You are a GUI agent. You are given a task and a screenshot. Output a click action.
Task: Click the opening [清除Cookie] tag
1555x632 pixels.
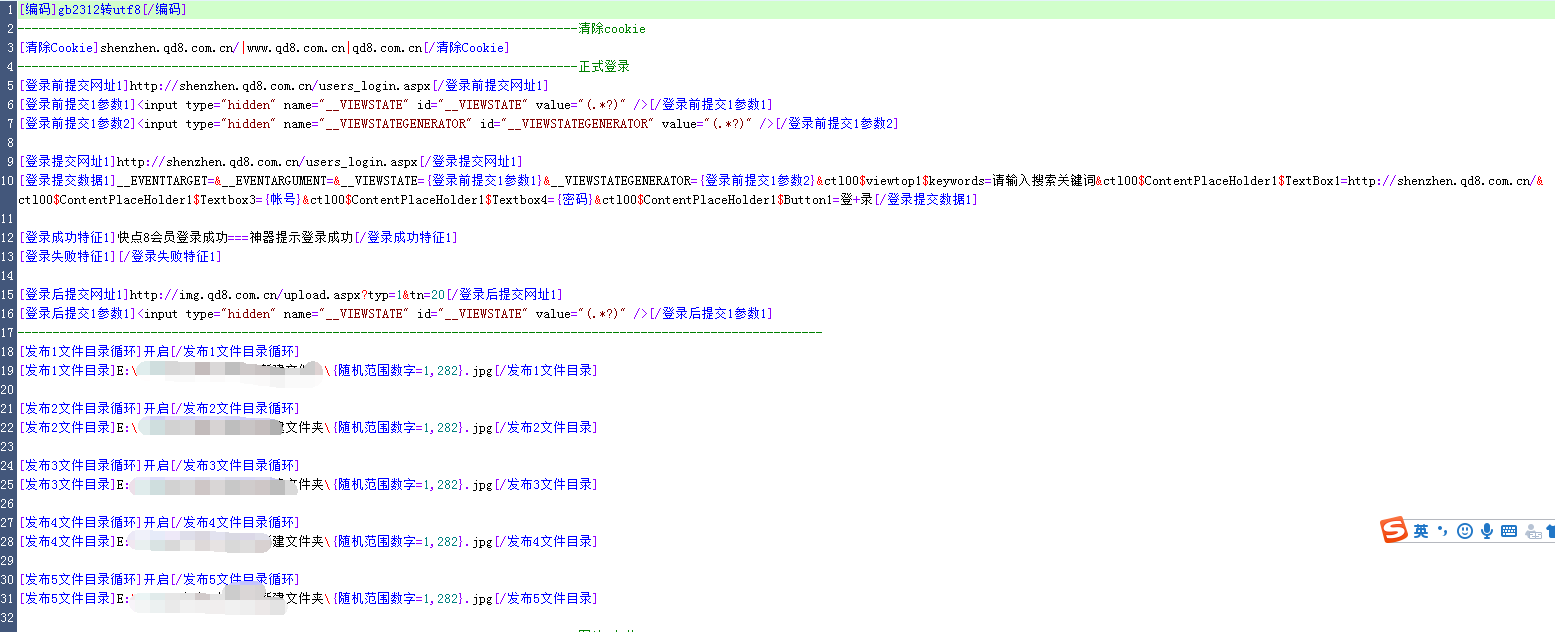(59, 48)
